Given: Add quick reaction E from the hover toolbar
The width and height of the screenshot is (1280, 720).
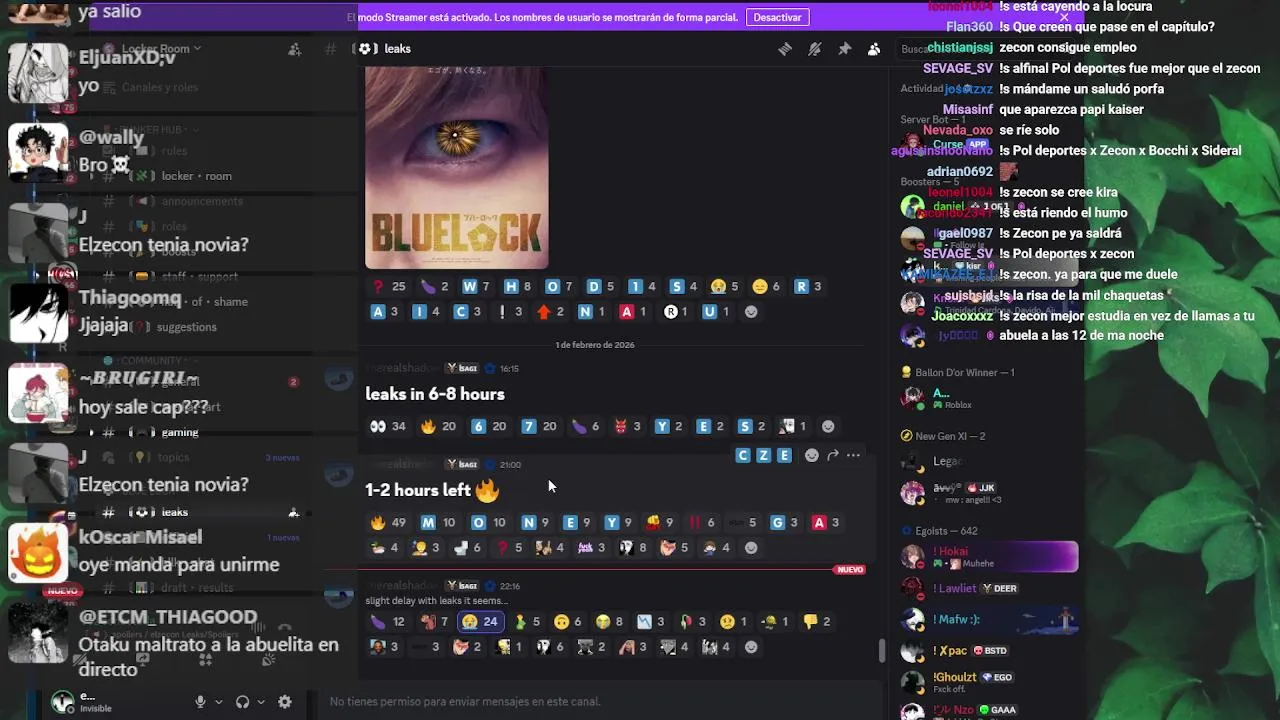Looking at the screenshot, I should point(784,455).
